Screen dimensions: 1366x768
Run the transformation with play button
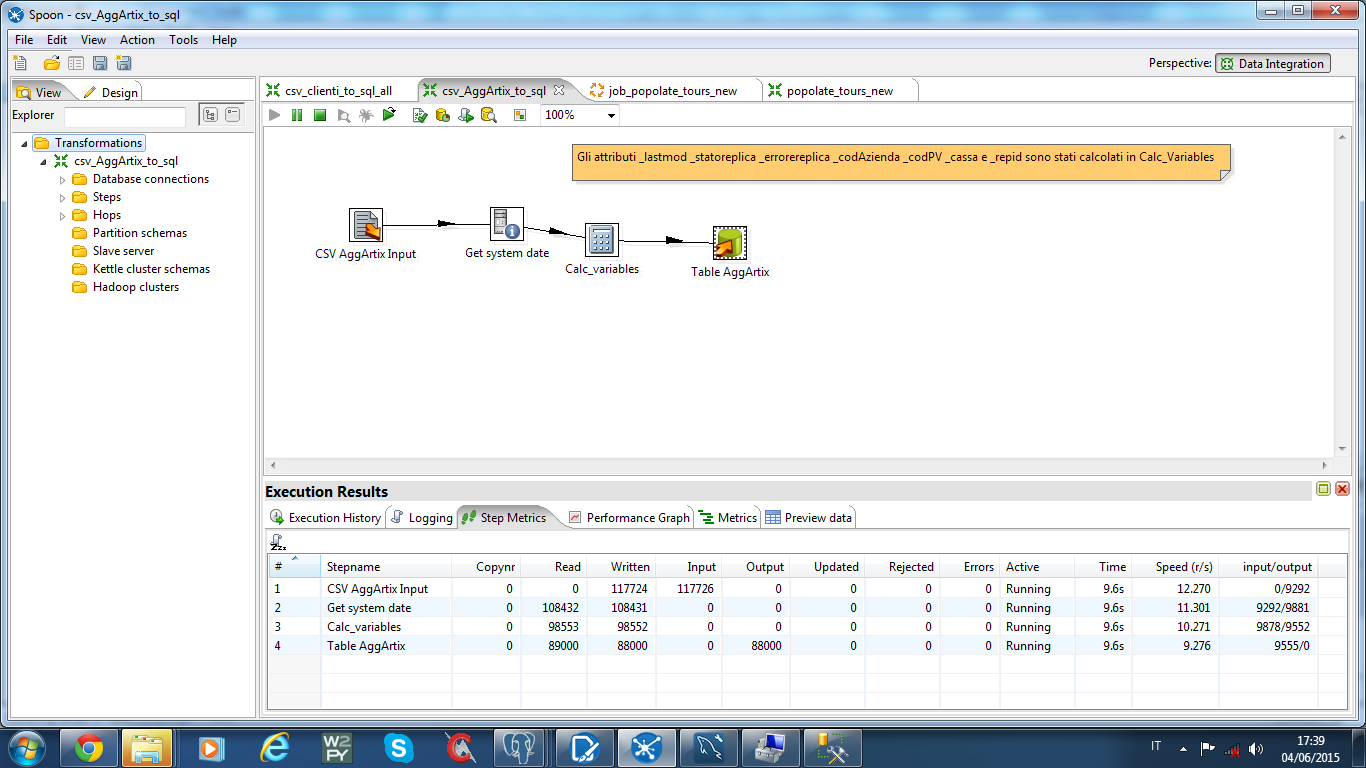click(275, 115)
